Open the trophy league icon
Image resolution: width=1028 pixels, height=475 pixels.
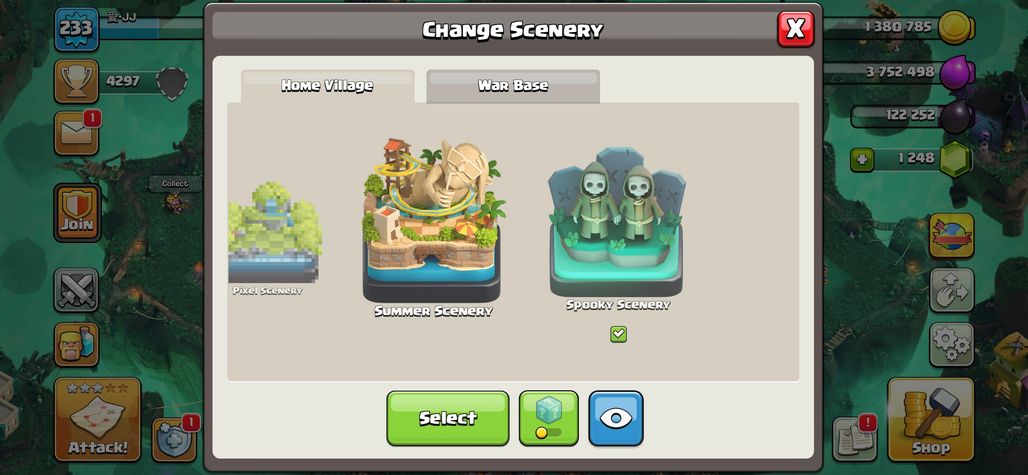tap(76, 81)
